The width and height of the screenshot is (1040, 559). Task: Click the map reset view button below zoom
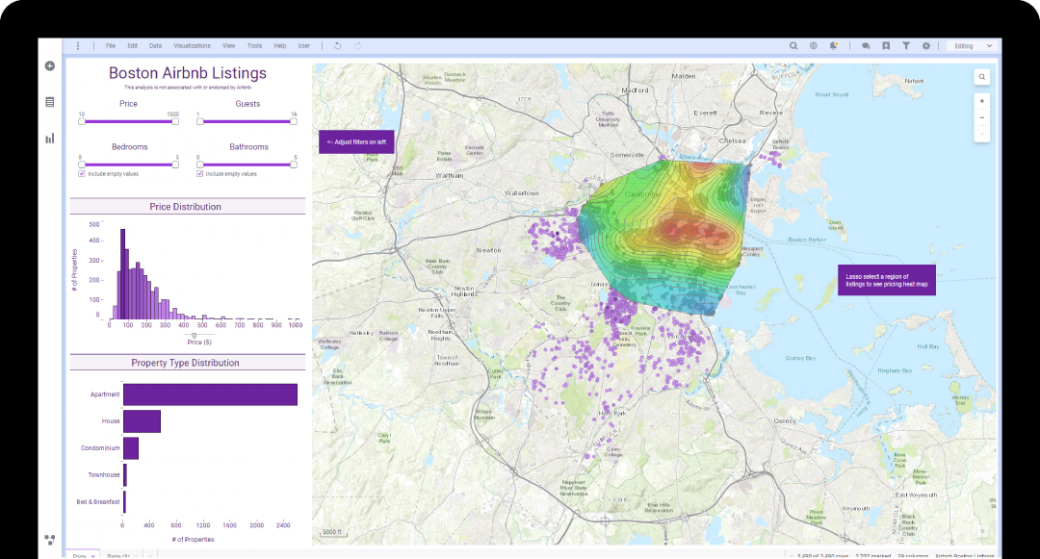(x=982, y=133)
